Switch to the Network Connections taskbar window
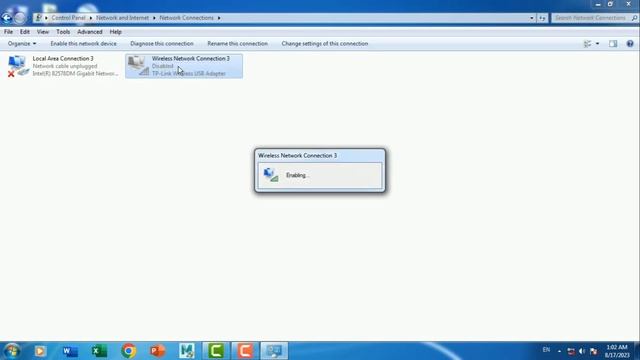640x360 pixels. point(274,351)
